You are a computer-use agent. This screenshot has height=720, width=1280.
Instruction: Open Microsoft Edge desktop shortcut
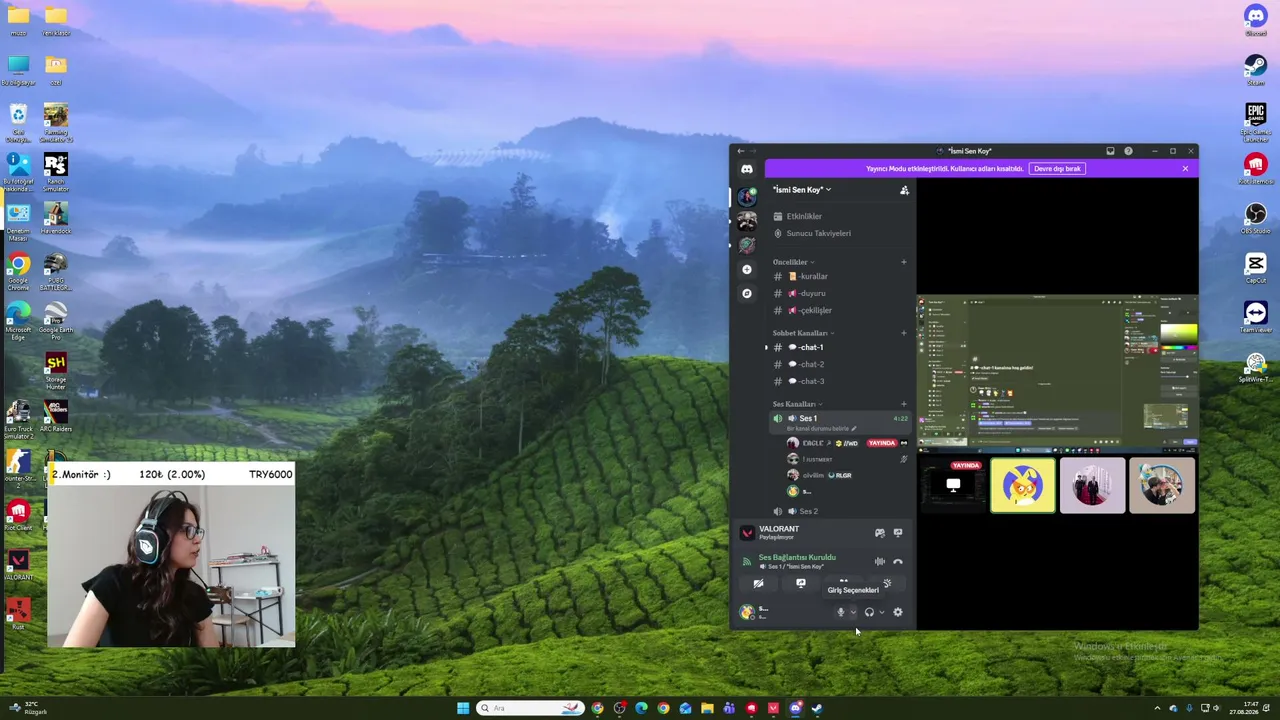18,321
